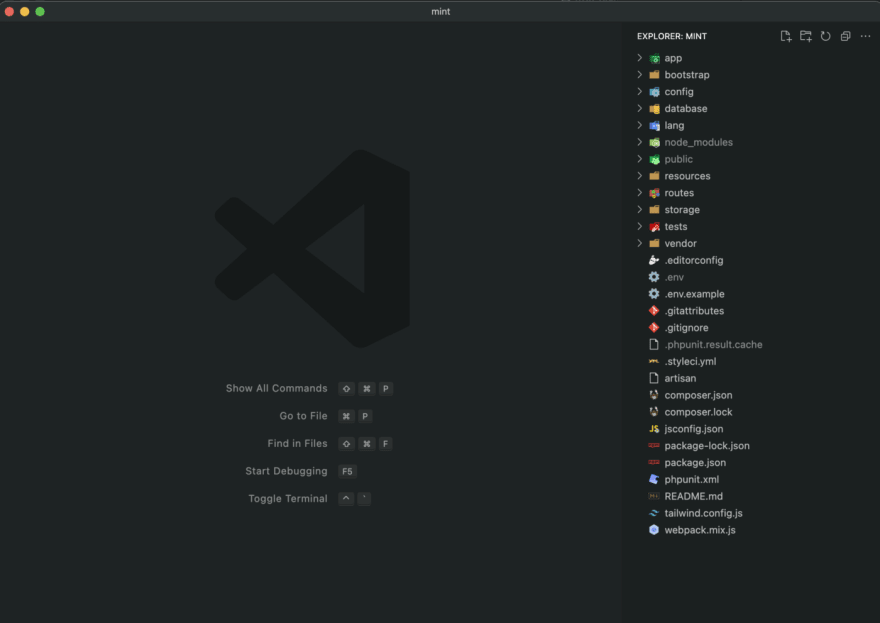Click the F5 key badge

click(347, 471)
